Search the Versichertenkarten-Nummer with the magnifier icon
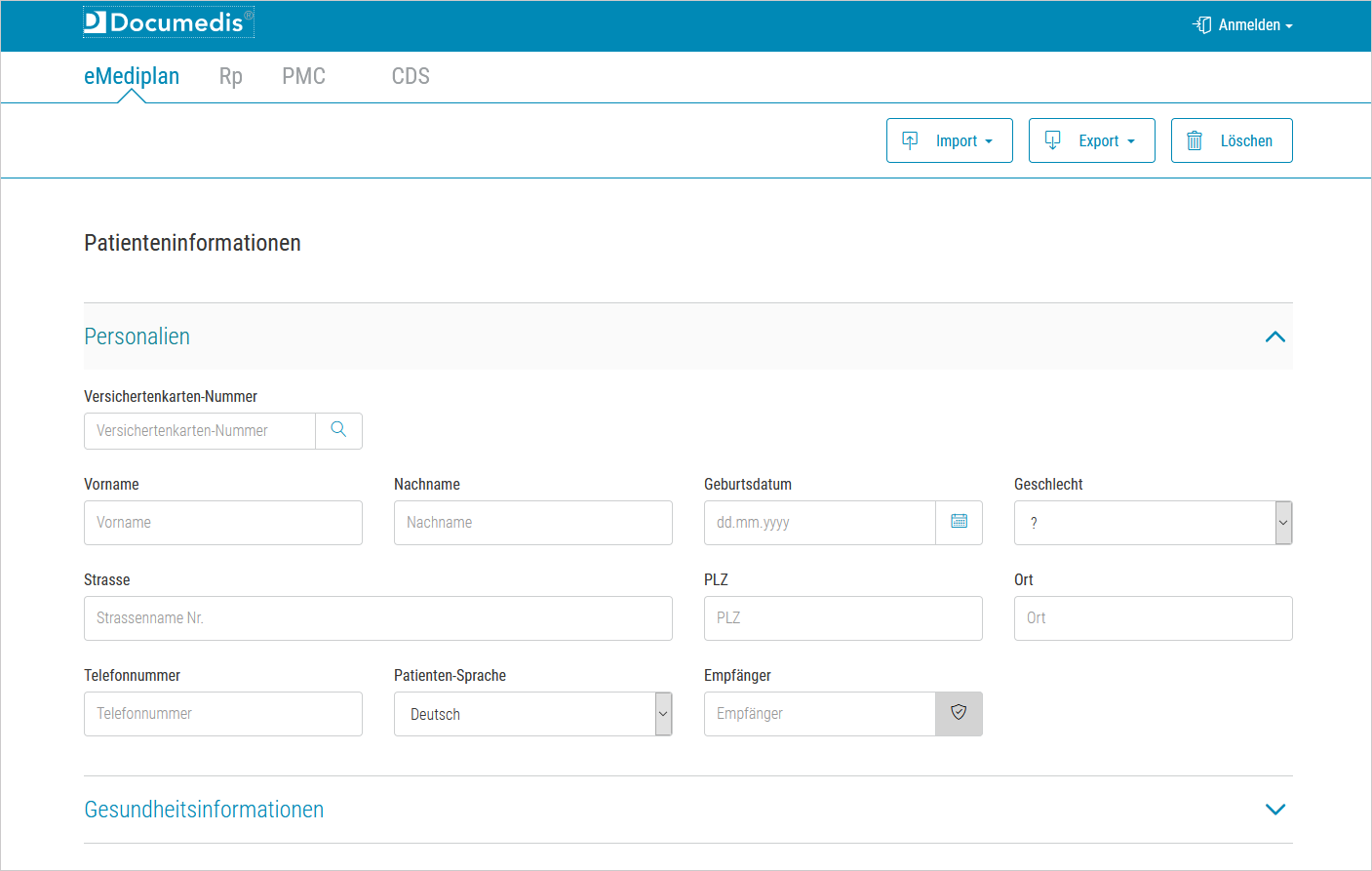 [338, 430]
